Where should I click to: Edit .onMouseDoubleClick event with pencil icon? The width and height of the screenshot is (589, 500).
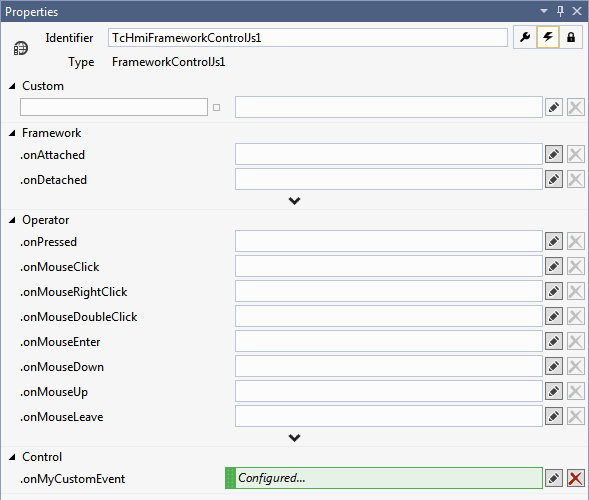click(x=554, y=316)
